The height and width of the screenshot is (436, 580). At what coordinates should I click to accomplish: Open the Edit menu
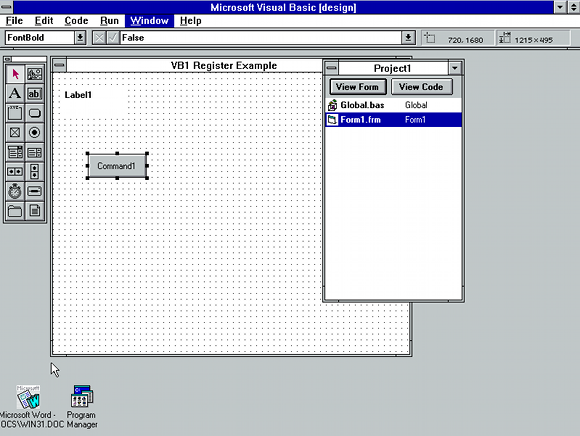coord(44,21)
